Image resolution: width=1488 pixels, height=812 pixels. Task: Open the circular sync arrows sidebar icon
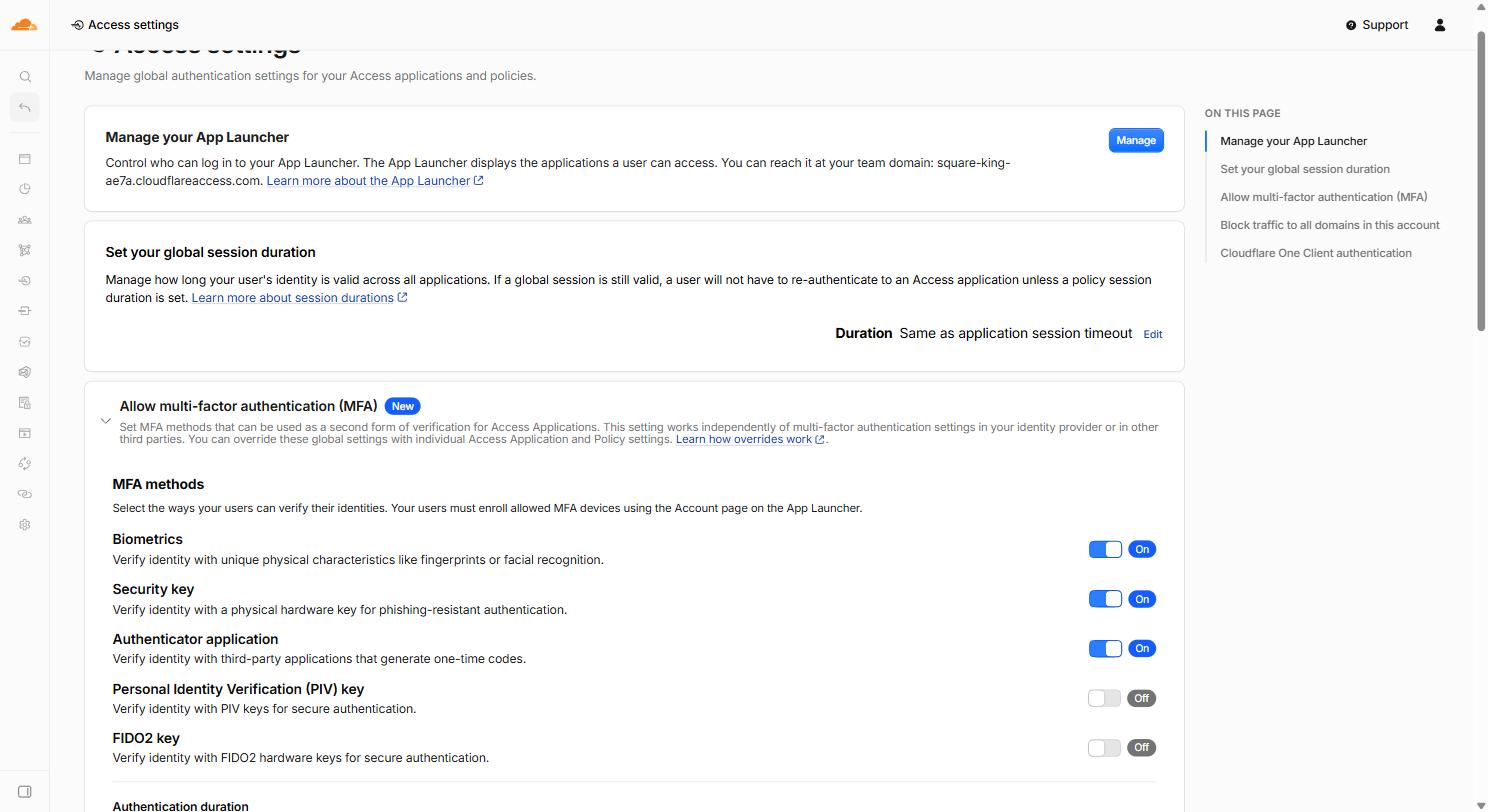pyautogui.click(x=25, y=464)
